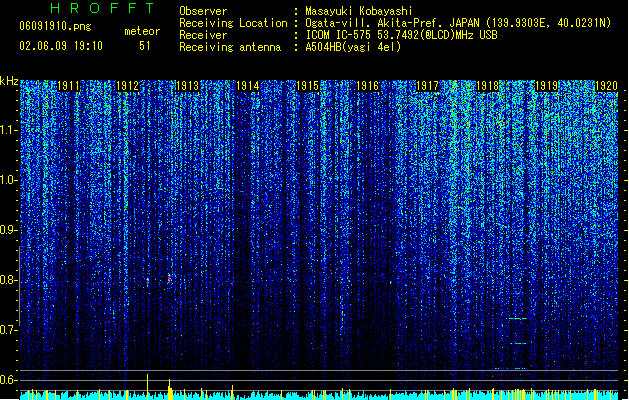
Task: Click the red meteor echo before 1913
Action: click(169, 278)
